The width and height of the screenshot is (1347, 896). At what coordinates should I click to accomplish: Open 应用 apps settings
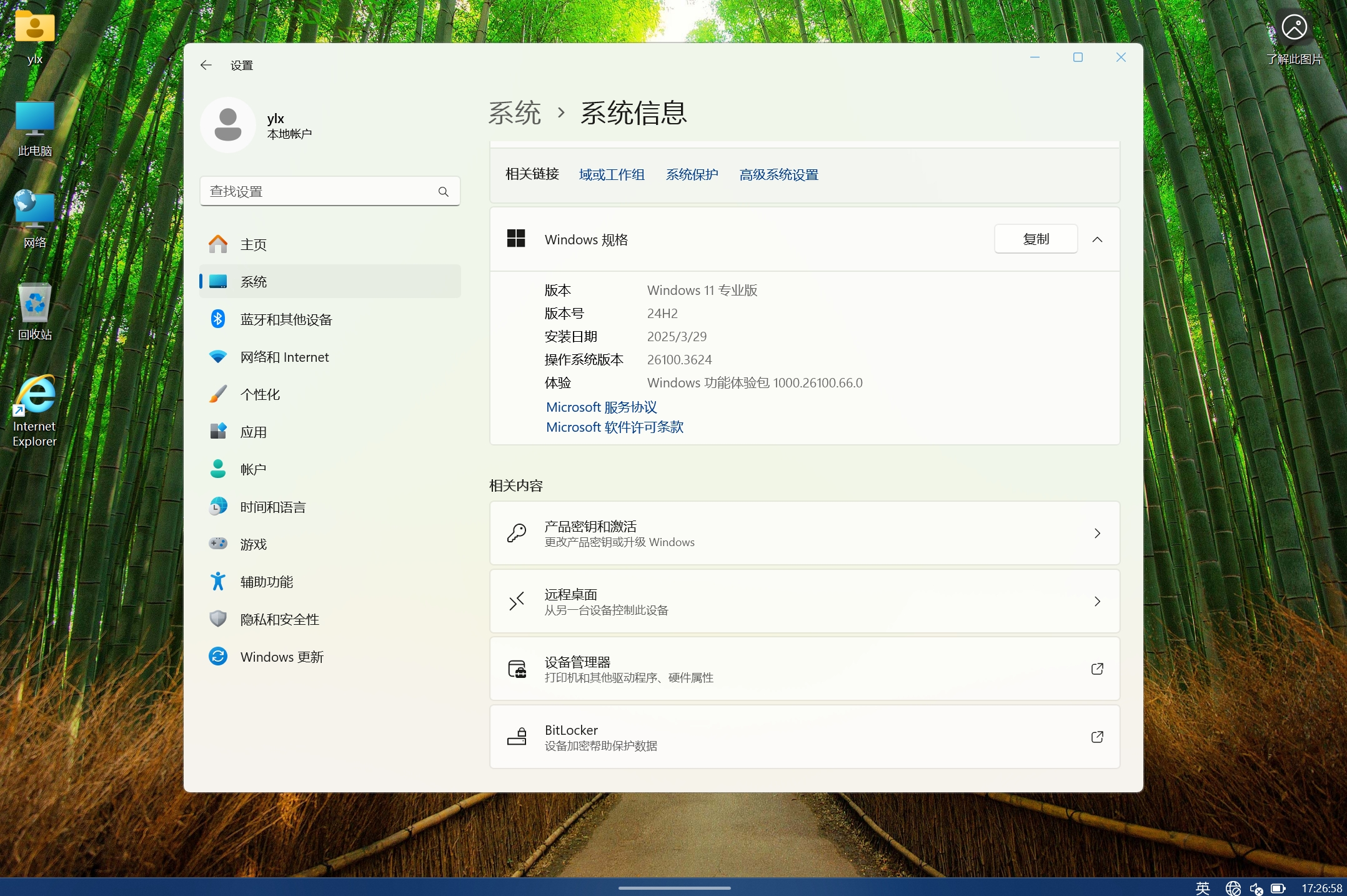(x=330, y=432)
